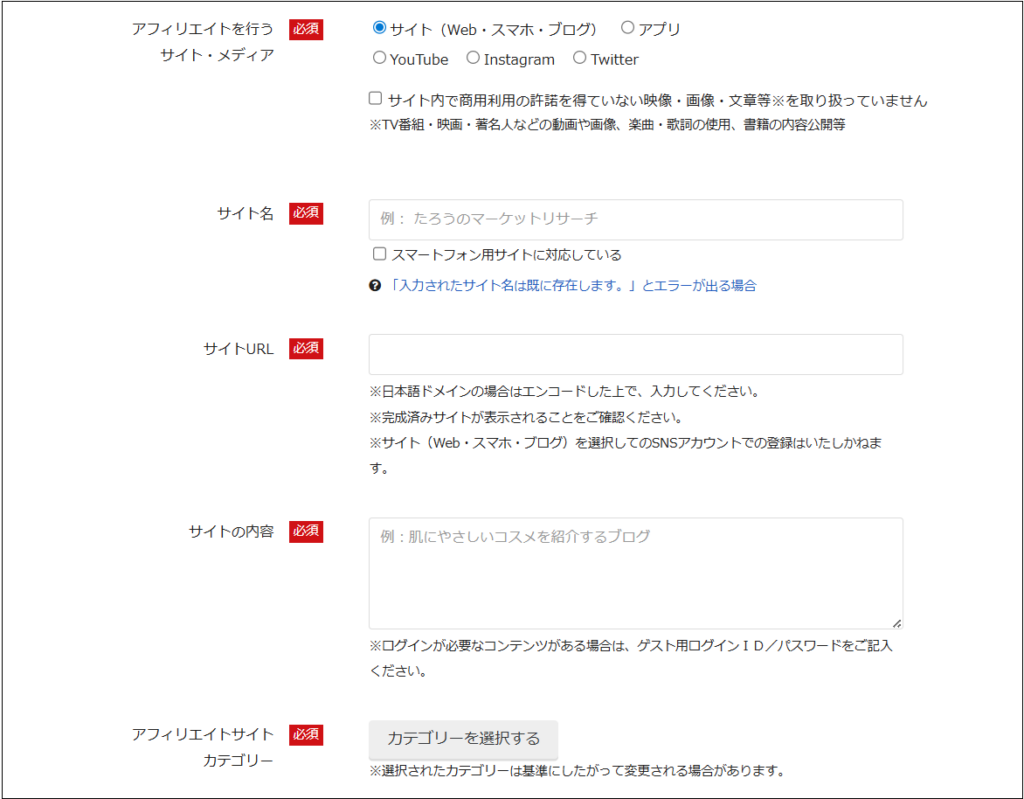This screenshot has width=1024, height=799.
Task: Select the Twitter radio button
Action: [x=580, y=58]
